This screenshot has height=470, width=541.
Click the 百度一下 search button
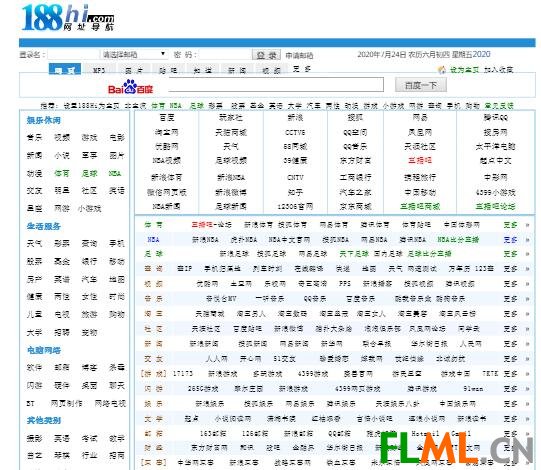point(421,85)
